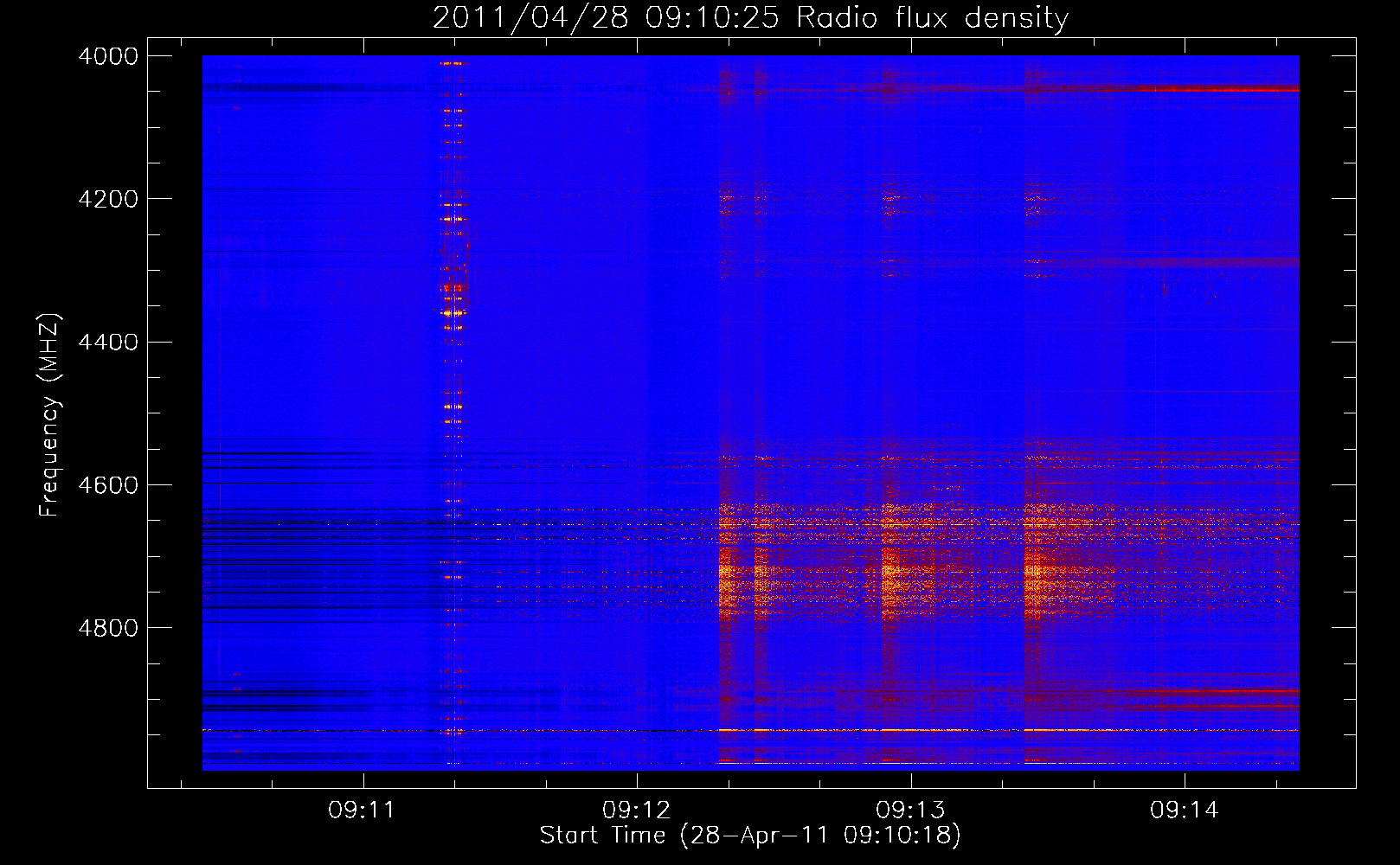Click the "Frequency (MHZ)" y-axis label
This screenshot has height=865, width=1400.
point(50,415)
